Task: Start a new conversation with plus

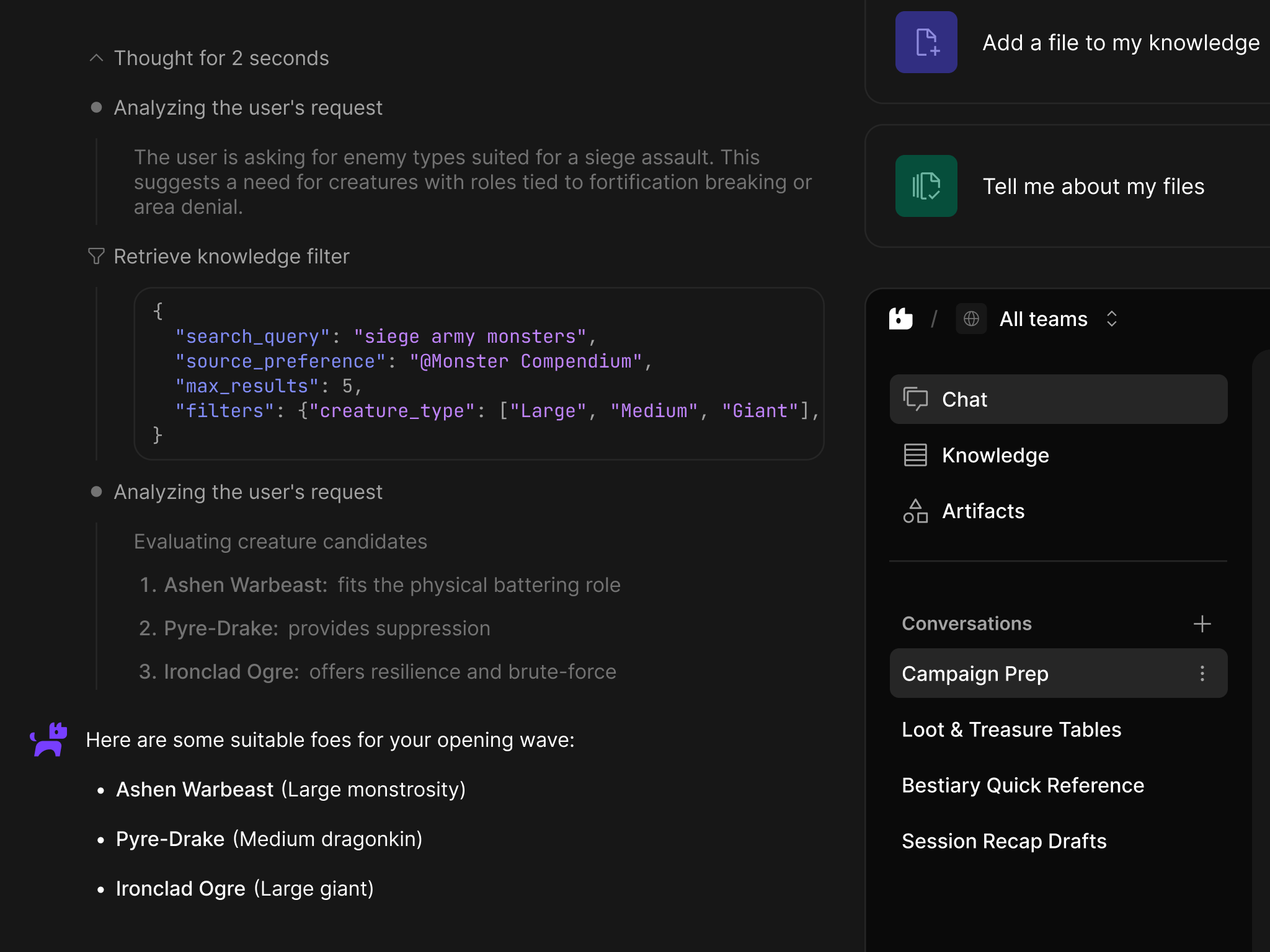Action: click(x=1202, y=624)
